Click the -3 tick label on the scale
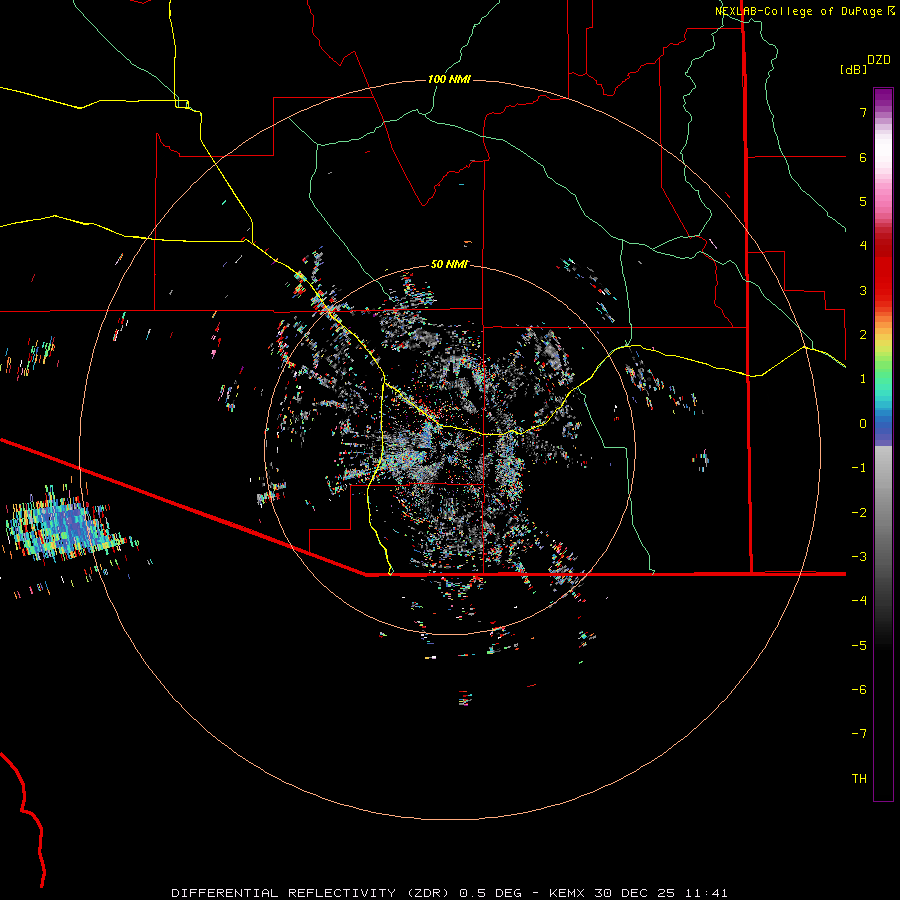900x900 pixels. 859,557
